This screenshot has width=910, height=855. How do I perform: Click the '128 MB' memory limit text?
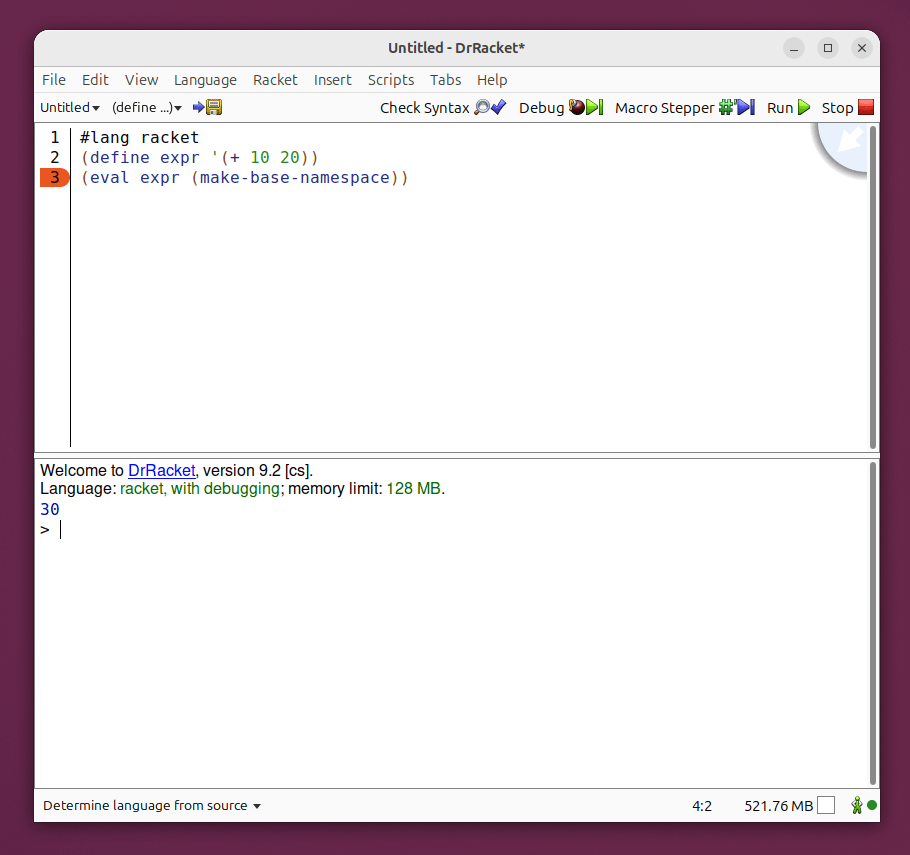(413, 489)
